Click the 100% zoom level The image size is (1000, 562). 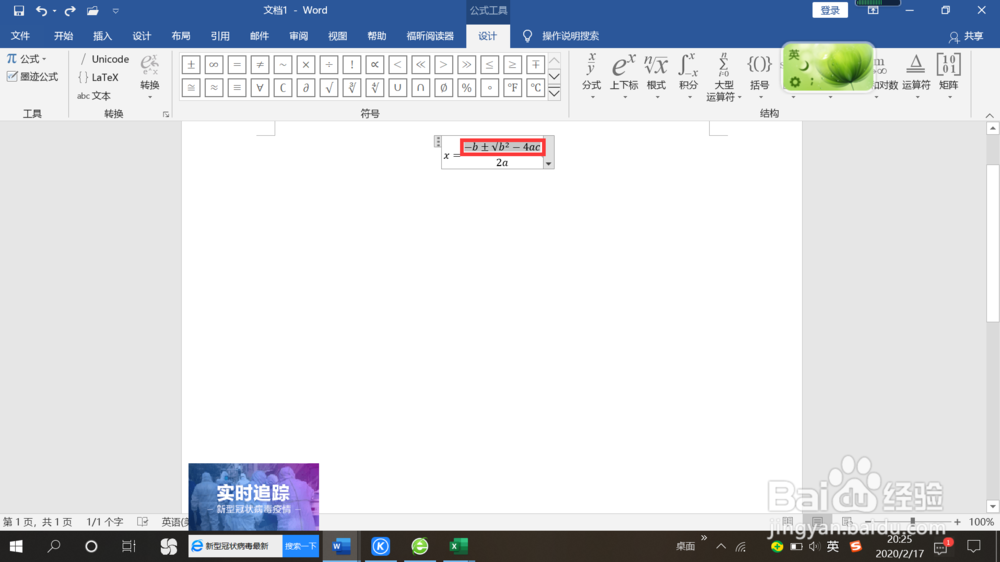(x=981, y=522)
